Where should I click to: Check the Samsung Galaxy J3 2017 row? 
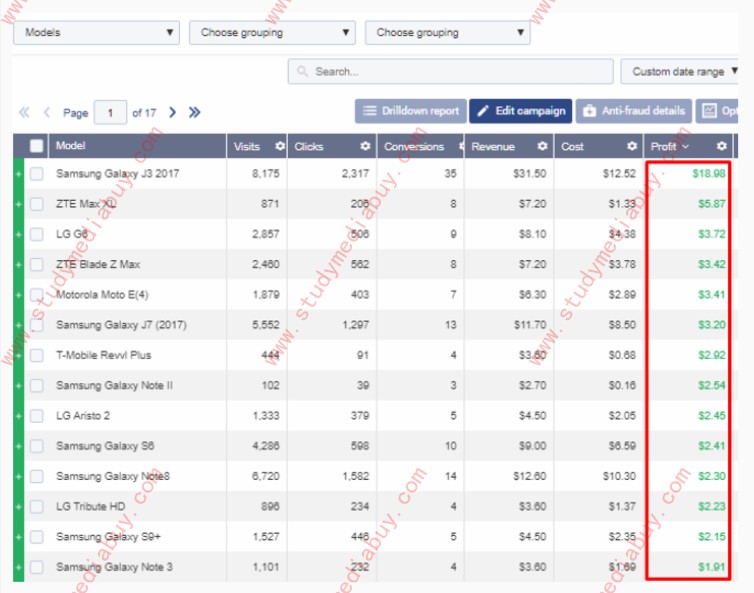tap(37, 174)
